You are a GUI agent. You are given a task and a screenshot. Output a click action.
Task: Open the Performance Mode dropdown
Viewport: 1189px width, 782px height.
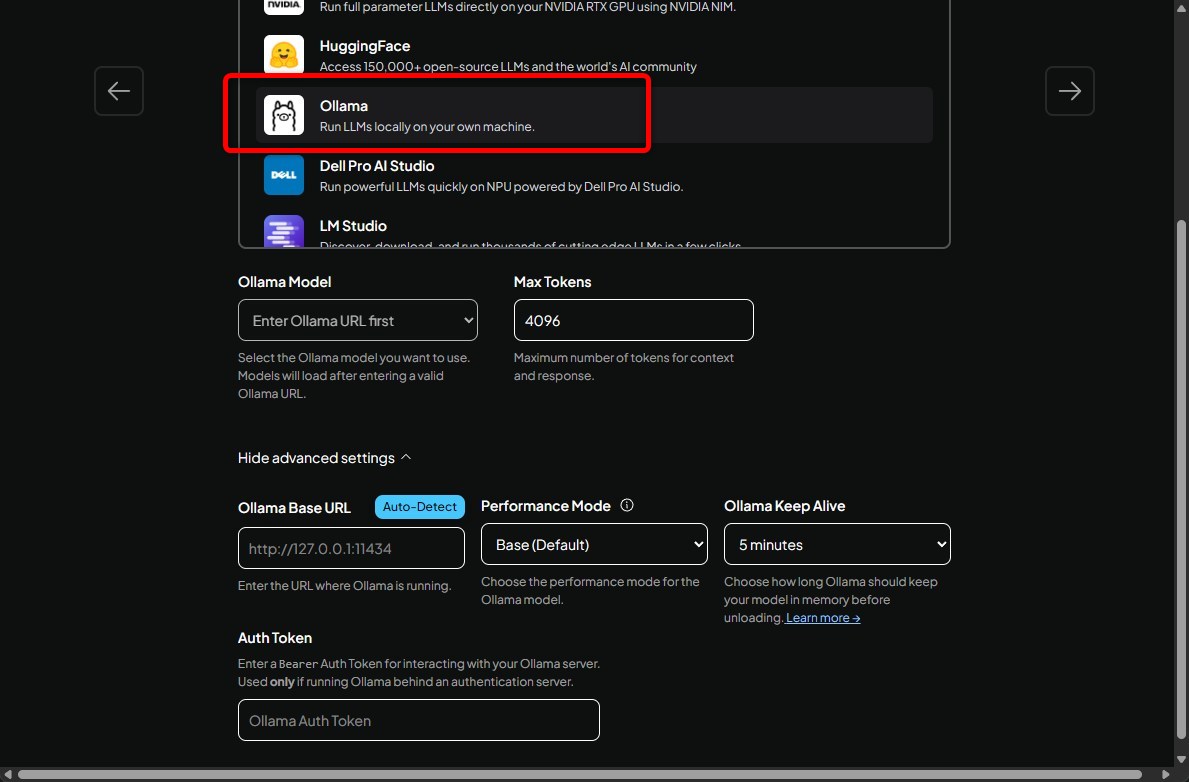pyautogui.click(x=594, y=544)
